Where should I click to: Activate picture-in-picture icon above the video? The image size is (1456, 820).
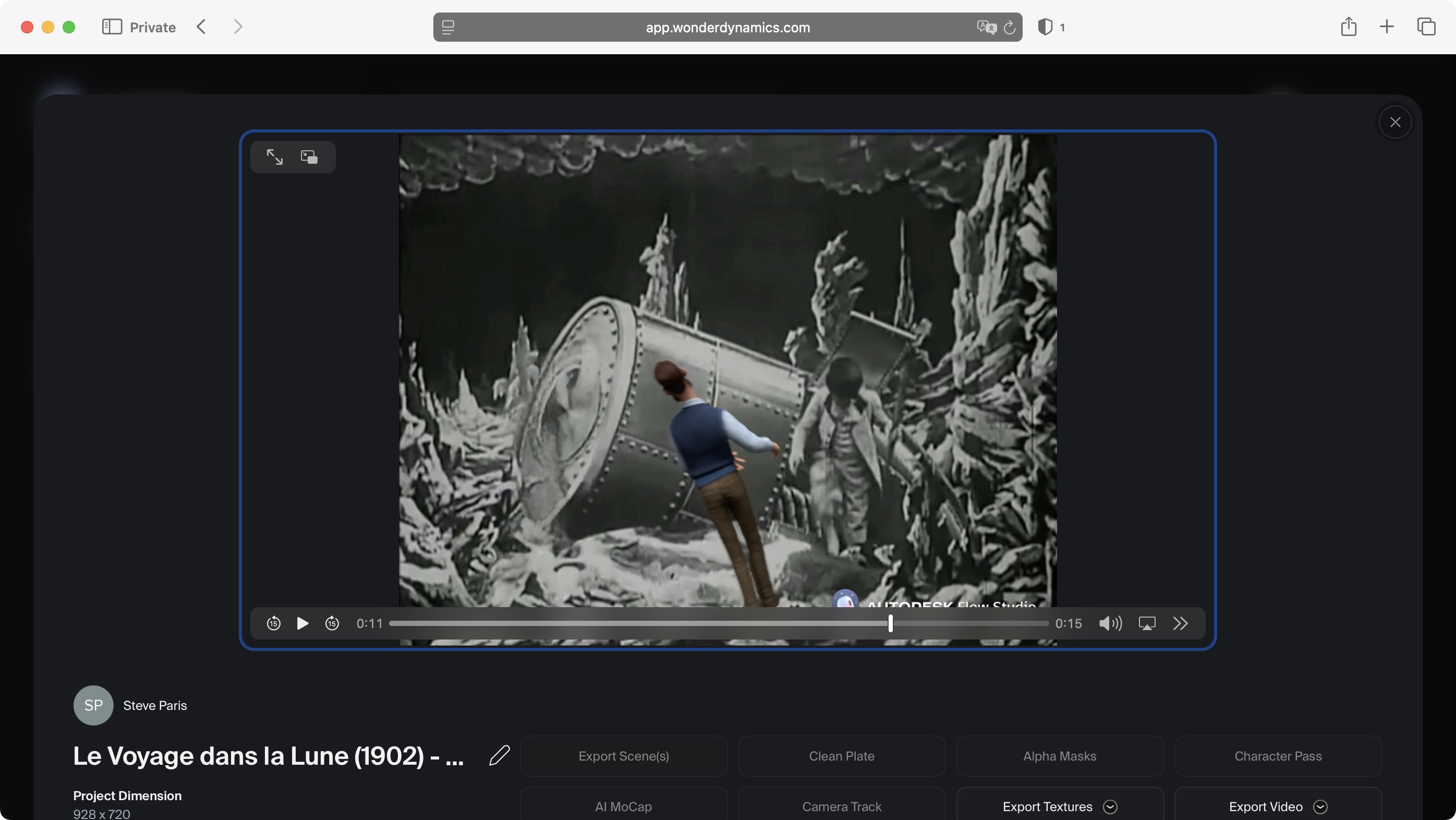click(x=309, y=156)
